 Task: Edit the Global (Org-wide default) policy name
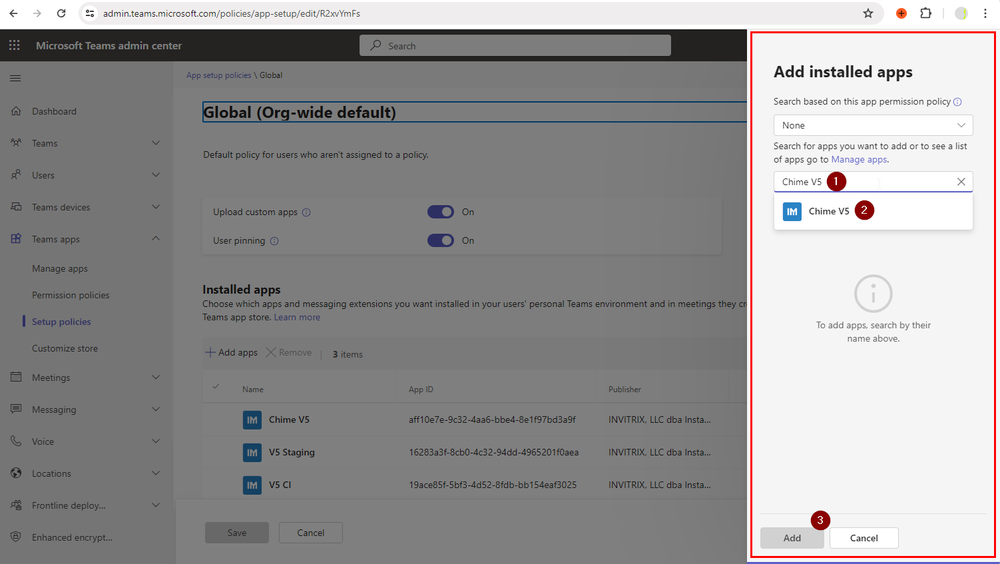(474, 112)
